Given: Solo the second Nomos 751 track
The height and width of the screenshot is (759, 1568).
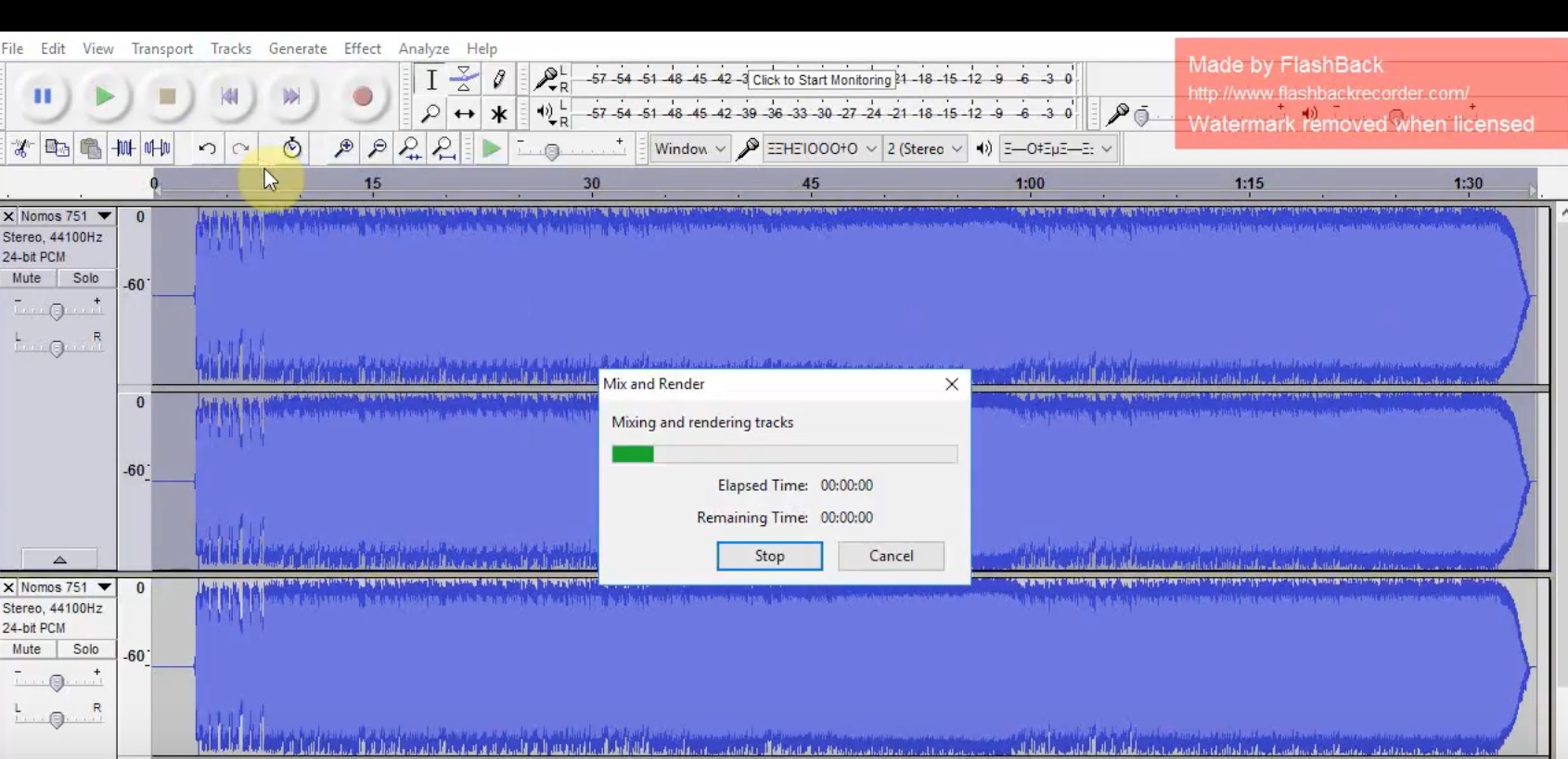Looking at the screenshot, I should [x=85, y=650].
